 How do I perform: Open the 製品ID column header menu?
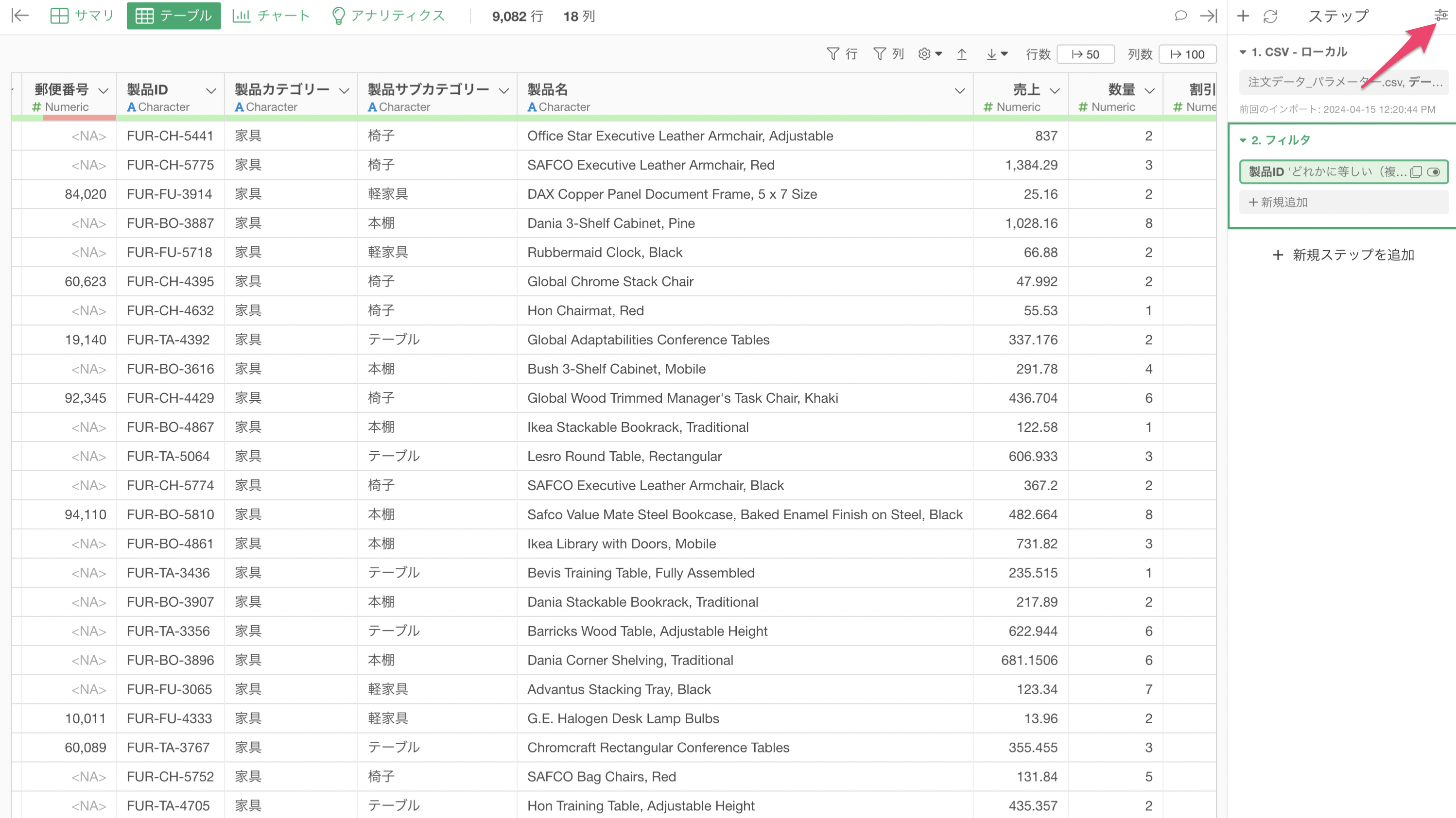tap(211, 90)
